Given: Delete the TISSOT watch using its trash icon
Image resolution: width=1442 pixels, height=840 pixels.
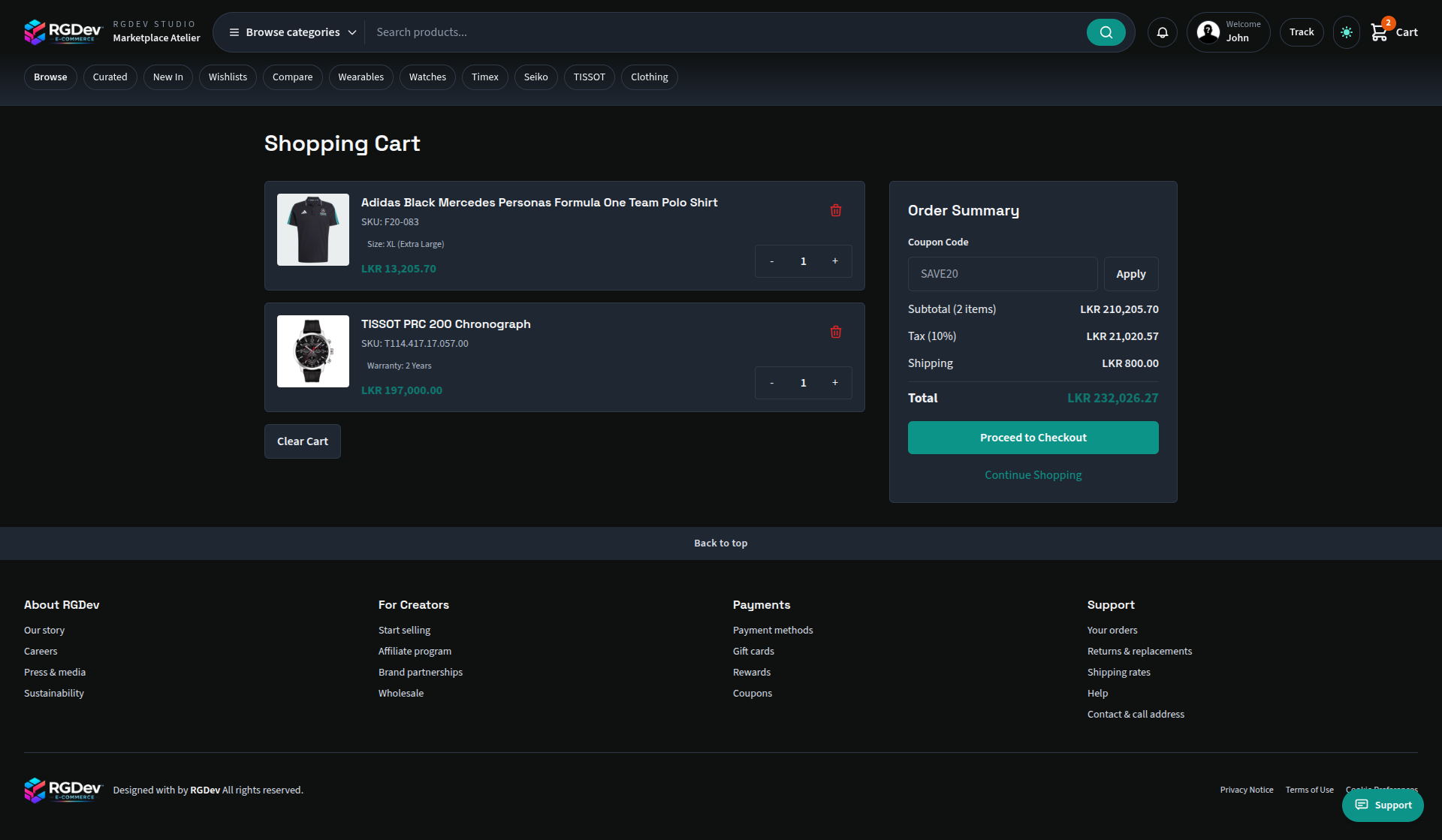Looking at the screenshot, I should 835,332.
